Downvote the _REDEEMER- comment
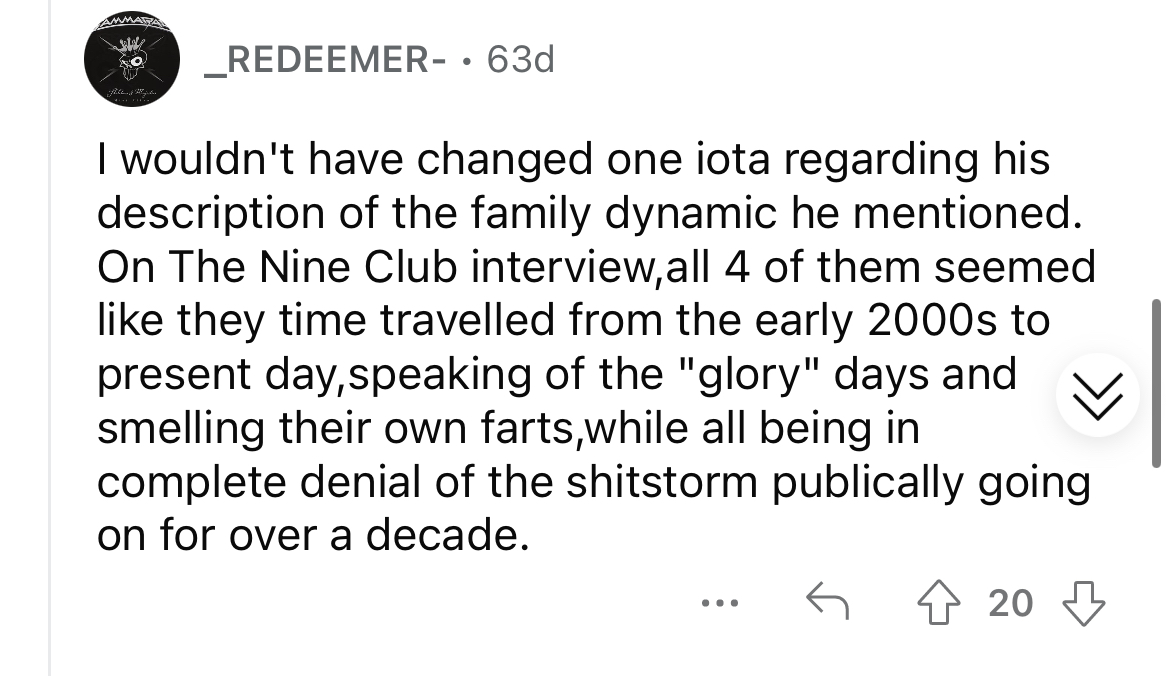 point(1083,603)
